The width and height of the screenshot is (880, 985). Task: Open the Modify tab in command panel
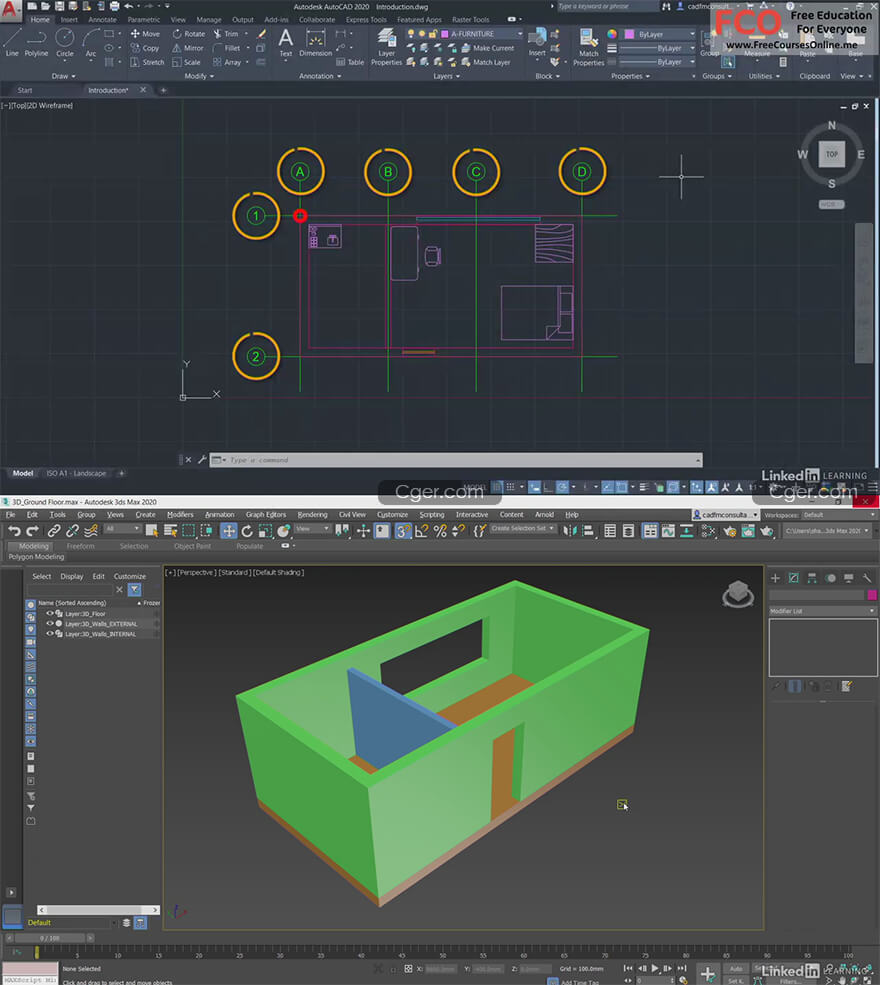(x=794, y=578)
